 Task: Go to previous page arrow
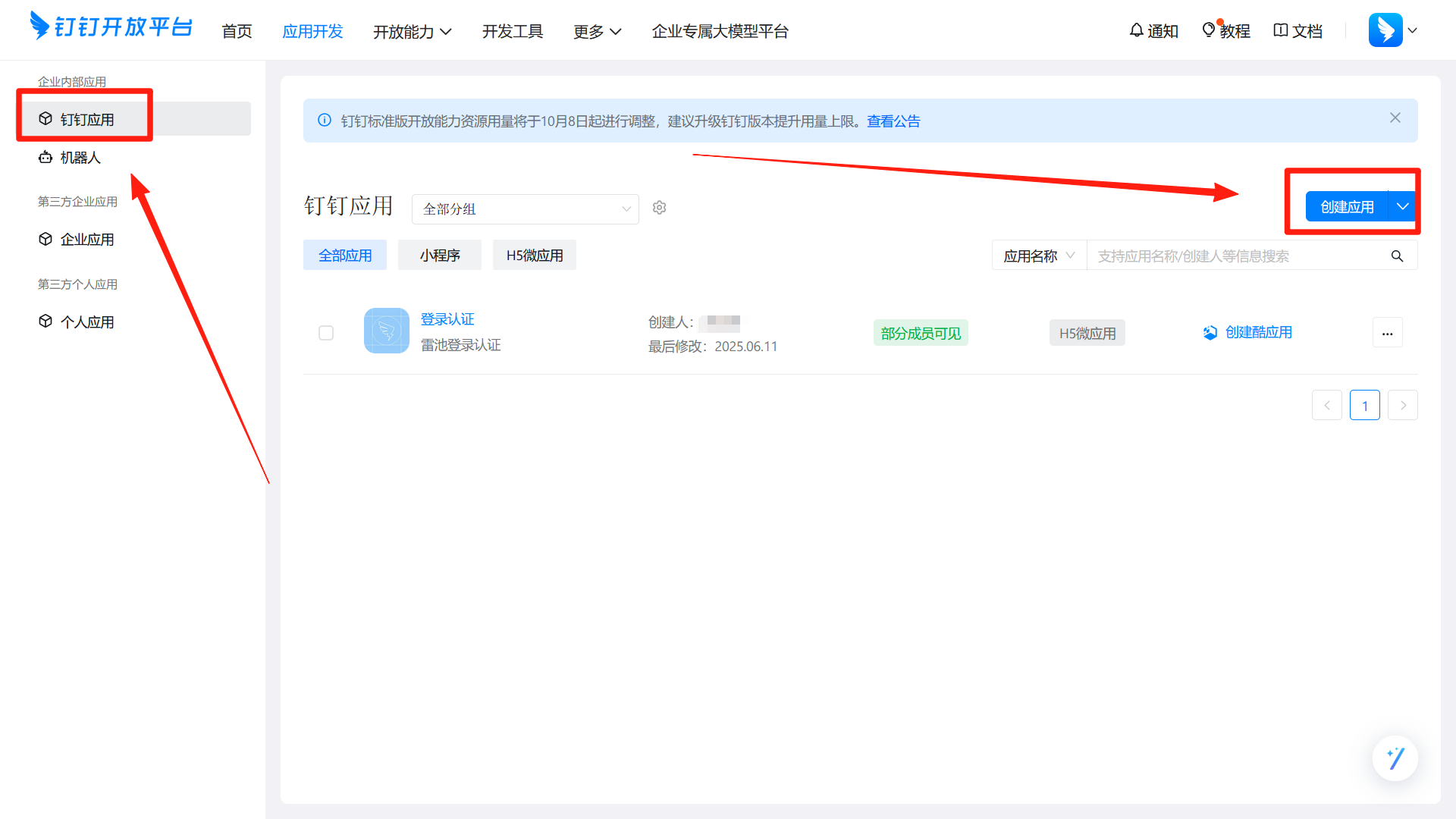point(1327,405)
